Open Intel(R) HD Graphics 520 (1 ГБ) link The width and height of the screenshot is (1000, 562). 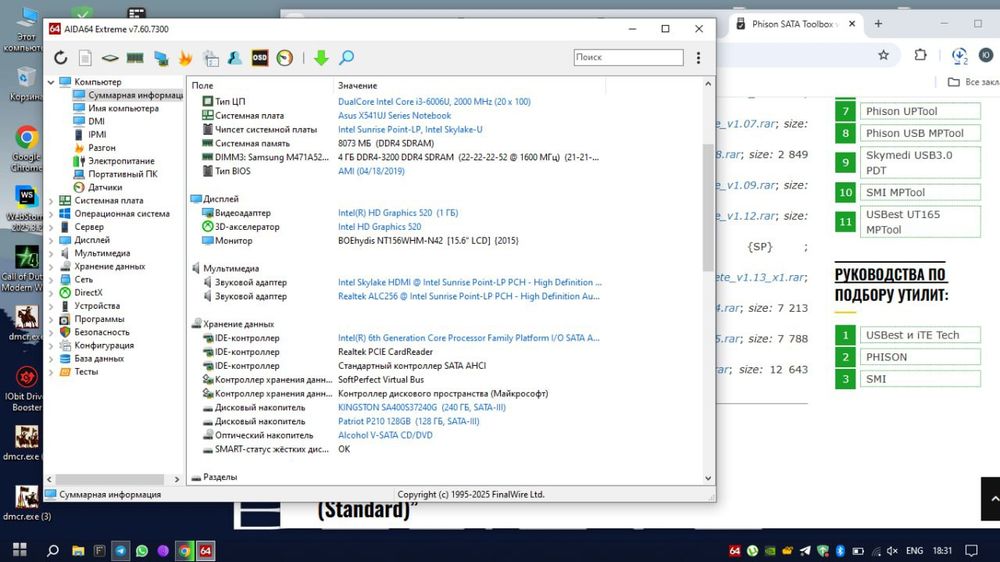pyautogui.click(x=398, y=213)
